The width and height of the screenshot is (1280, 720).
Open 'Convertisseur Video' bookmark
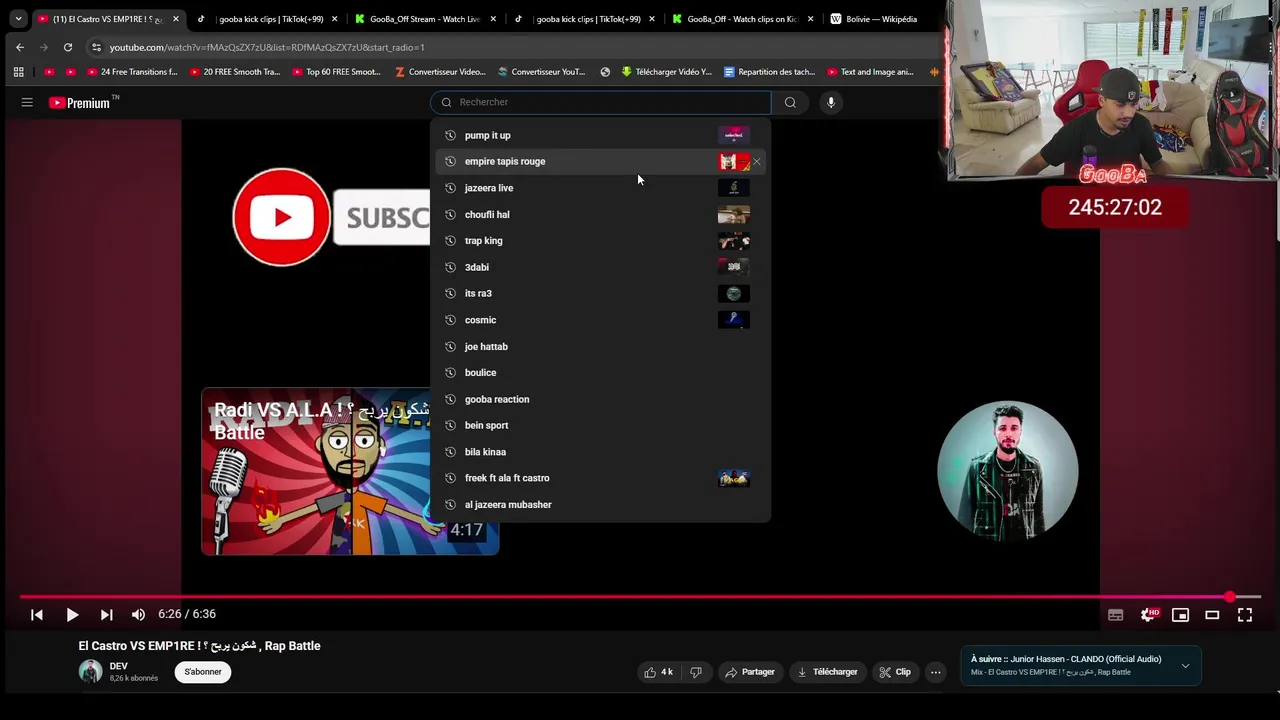pyautogui.click(x=440, y=72)
